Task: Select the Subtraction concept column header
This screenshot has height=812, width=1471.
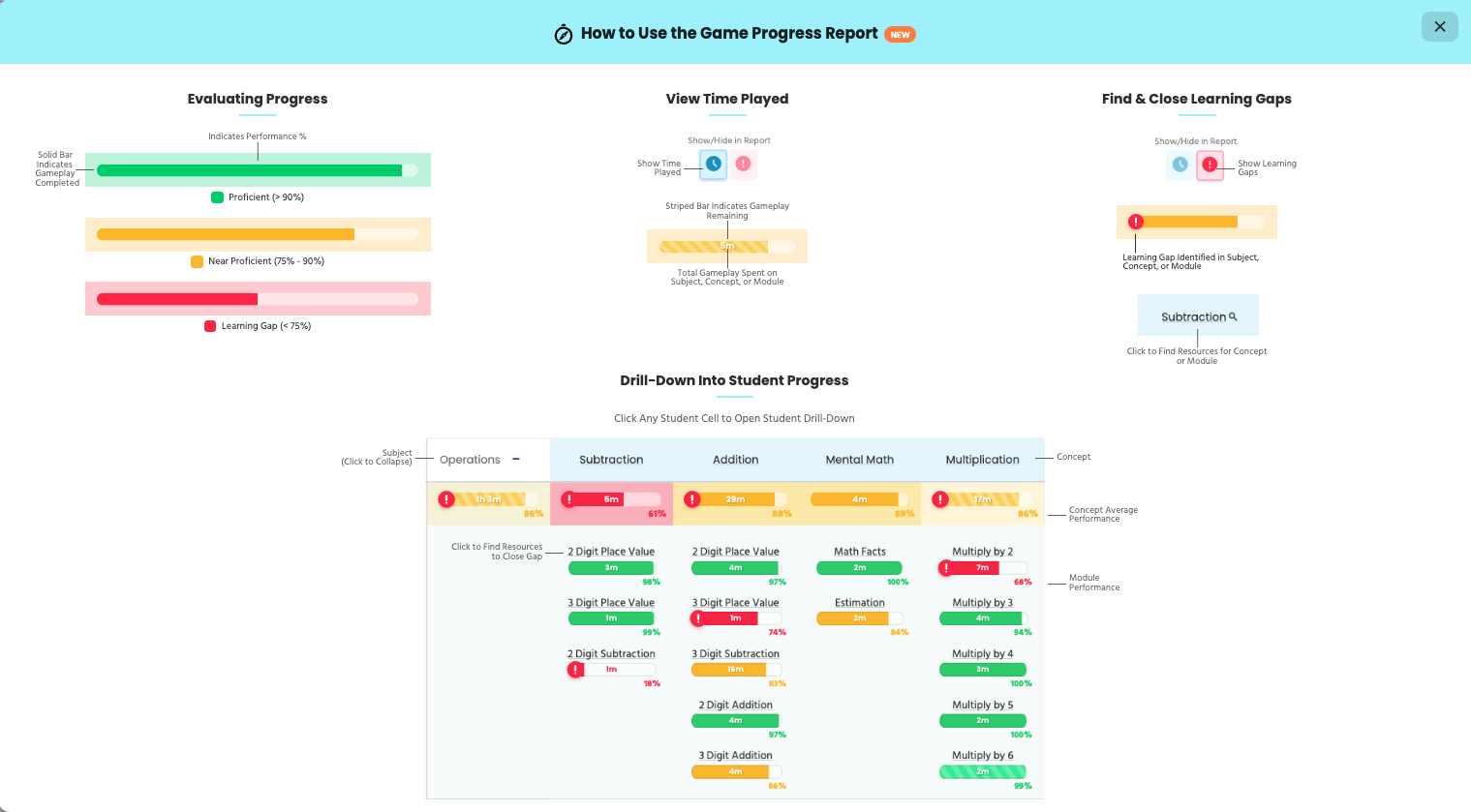Action: [x=611, y=460]
